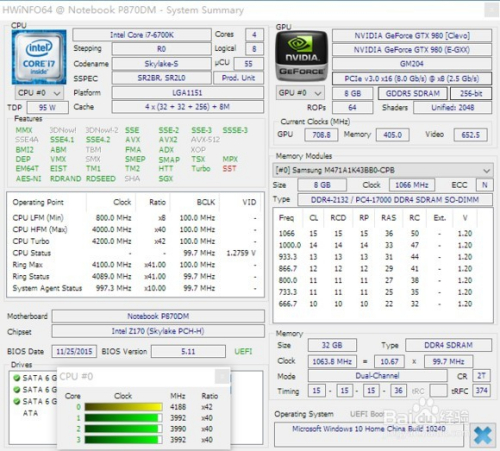Image resolution: width=500 pixels, height=451 pixels.
Task: Click the Intel Core i7 logo
Action: tap(39, 57)
